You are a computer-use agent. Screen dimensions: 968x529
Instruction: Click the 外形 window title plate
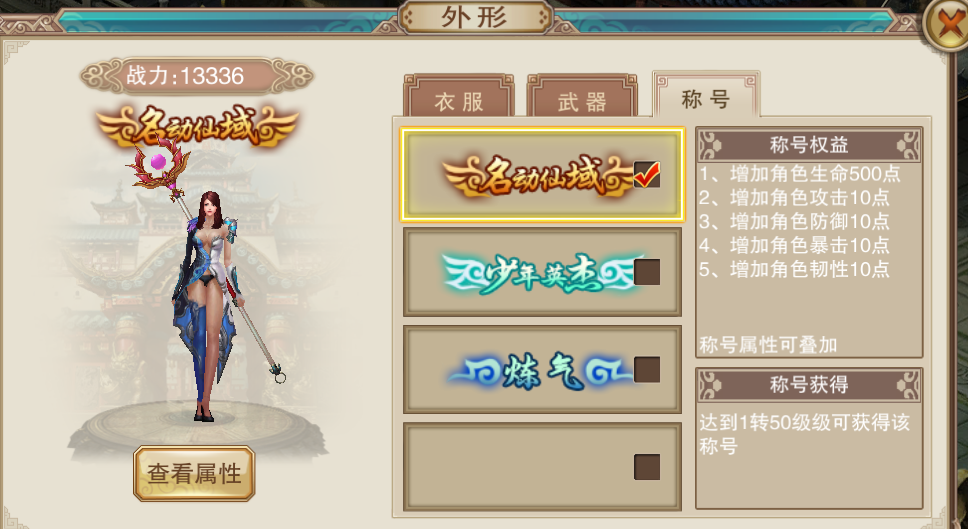475,18
